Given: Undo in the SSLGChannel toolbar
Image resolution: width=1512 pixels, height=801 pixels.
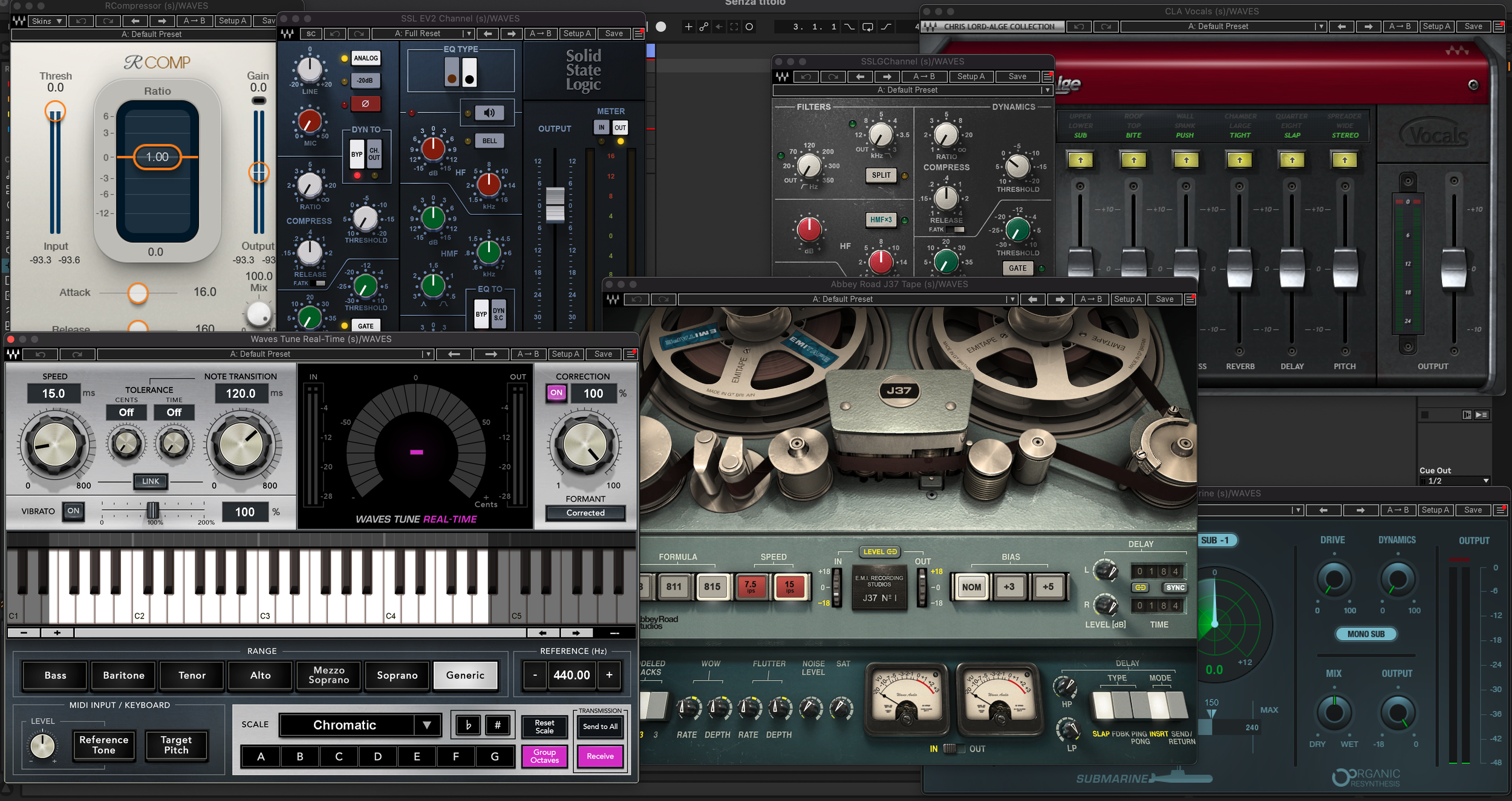Looking at the screenshot, I should 806,77.
